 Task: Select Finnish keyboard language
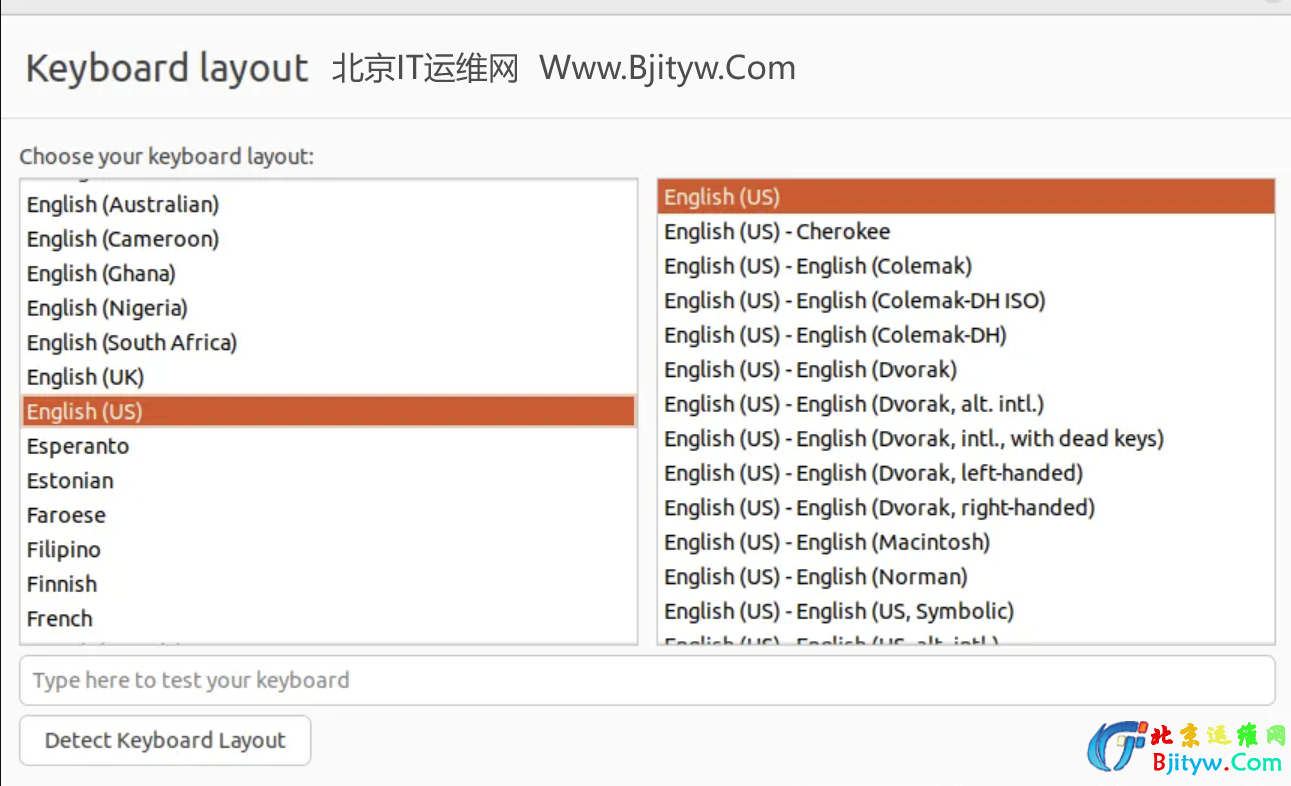62,584
